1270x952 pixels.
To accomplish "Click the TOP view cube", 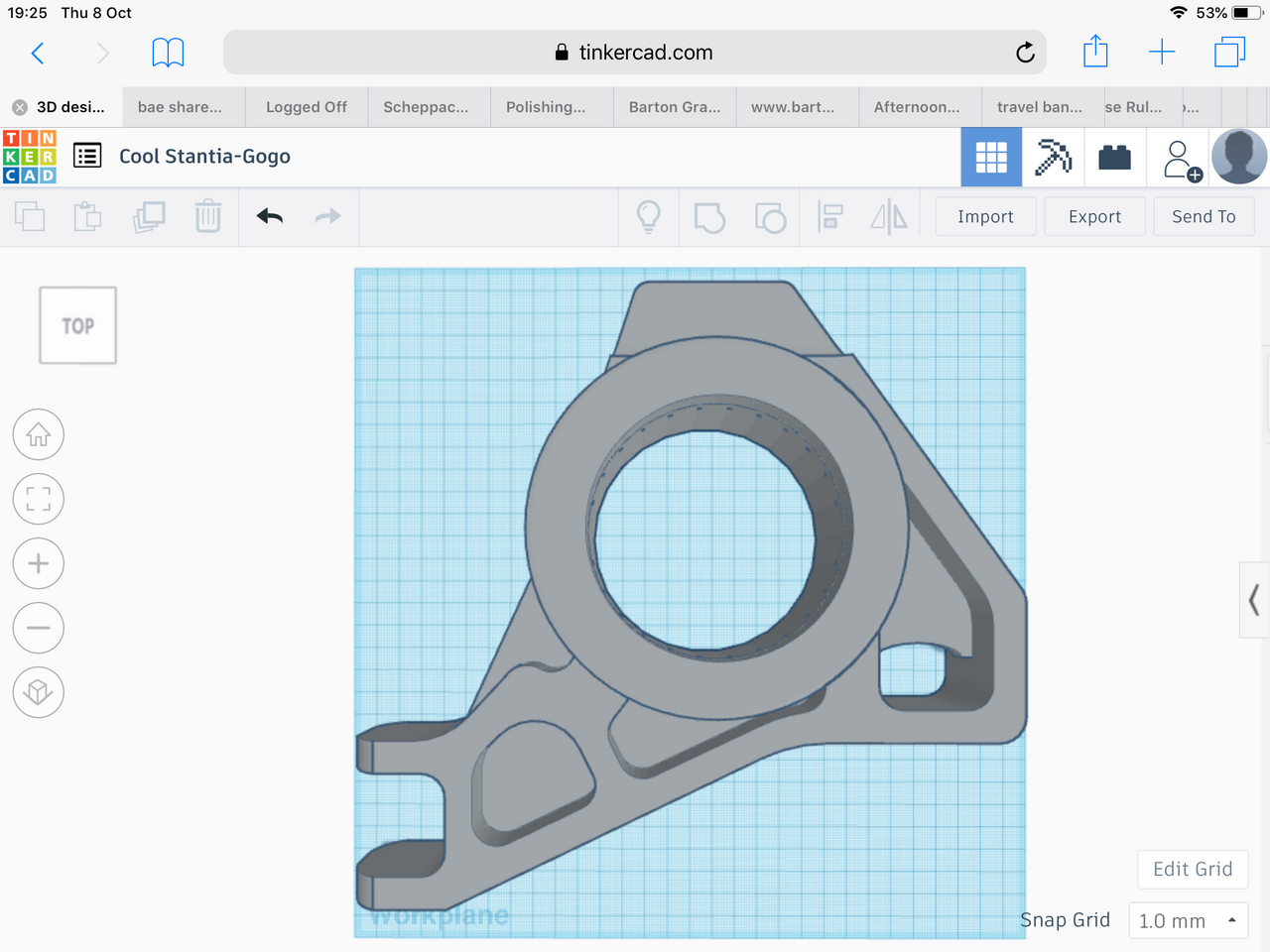I will coord(78,325).
